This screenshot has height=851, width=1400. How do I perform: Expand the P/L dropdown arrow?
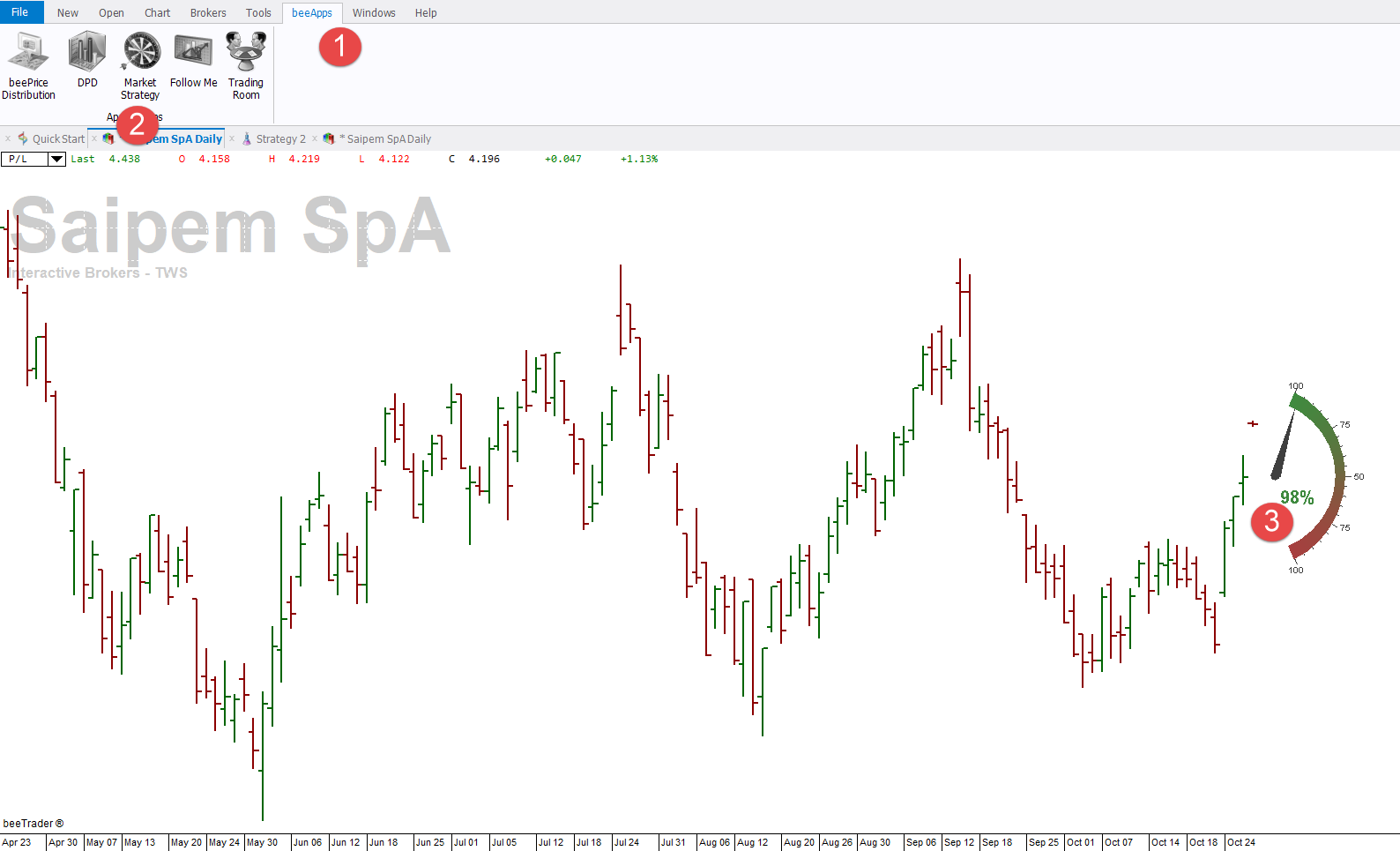[56, 159]
